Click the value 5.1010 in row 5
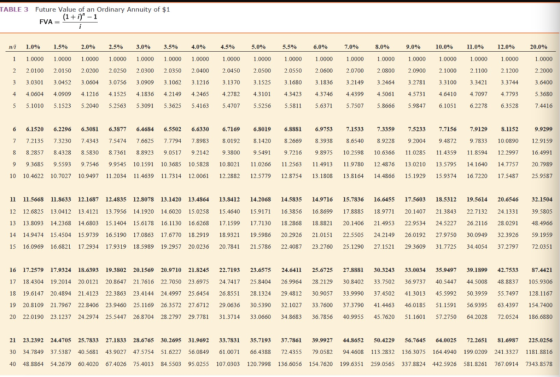560x377 pixels. pos(35,106)
